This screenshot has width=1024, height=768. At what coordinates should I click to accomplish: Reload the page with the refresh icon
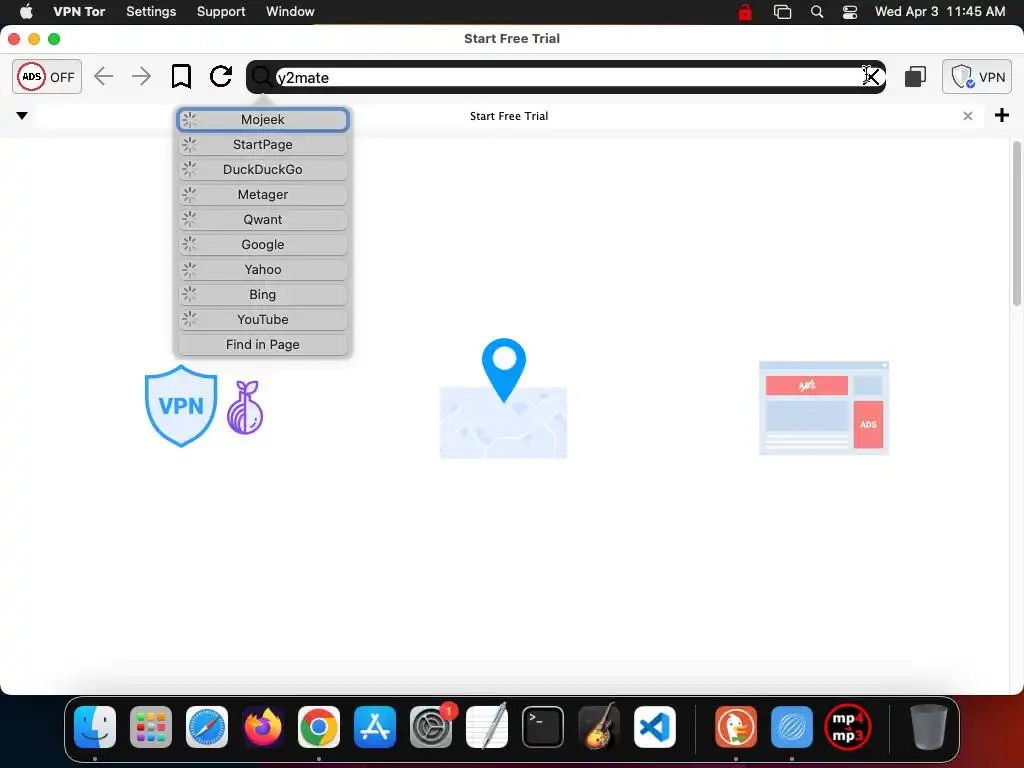[x=221, y=76]
